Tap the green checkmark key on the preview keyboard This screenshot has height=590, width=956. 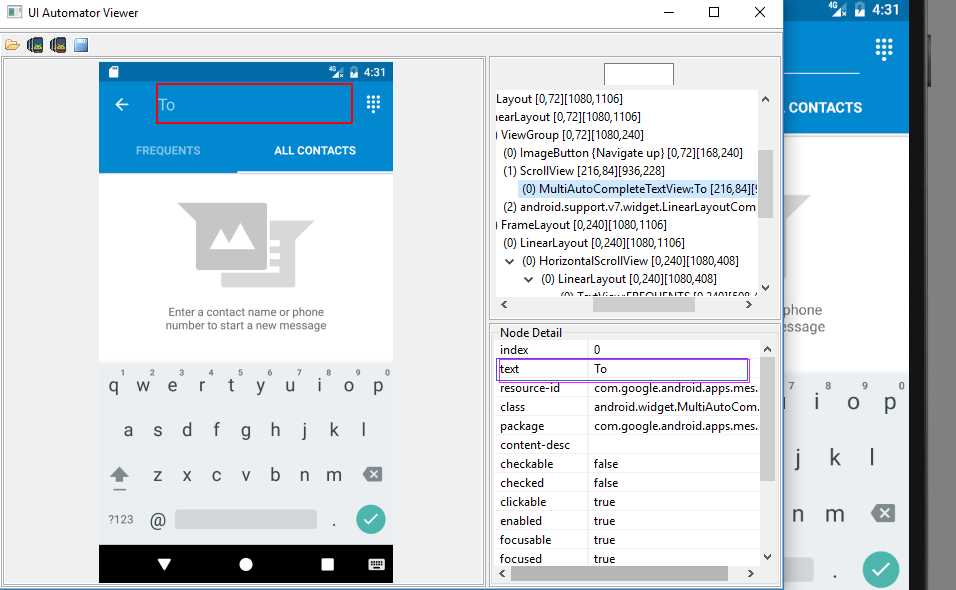pyautogui.click(x=371, y=519)
